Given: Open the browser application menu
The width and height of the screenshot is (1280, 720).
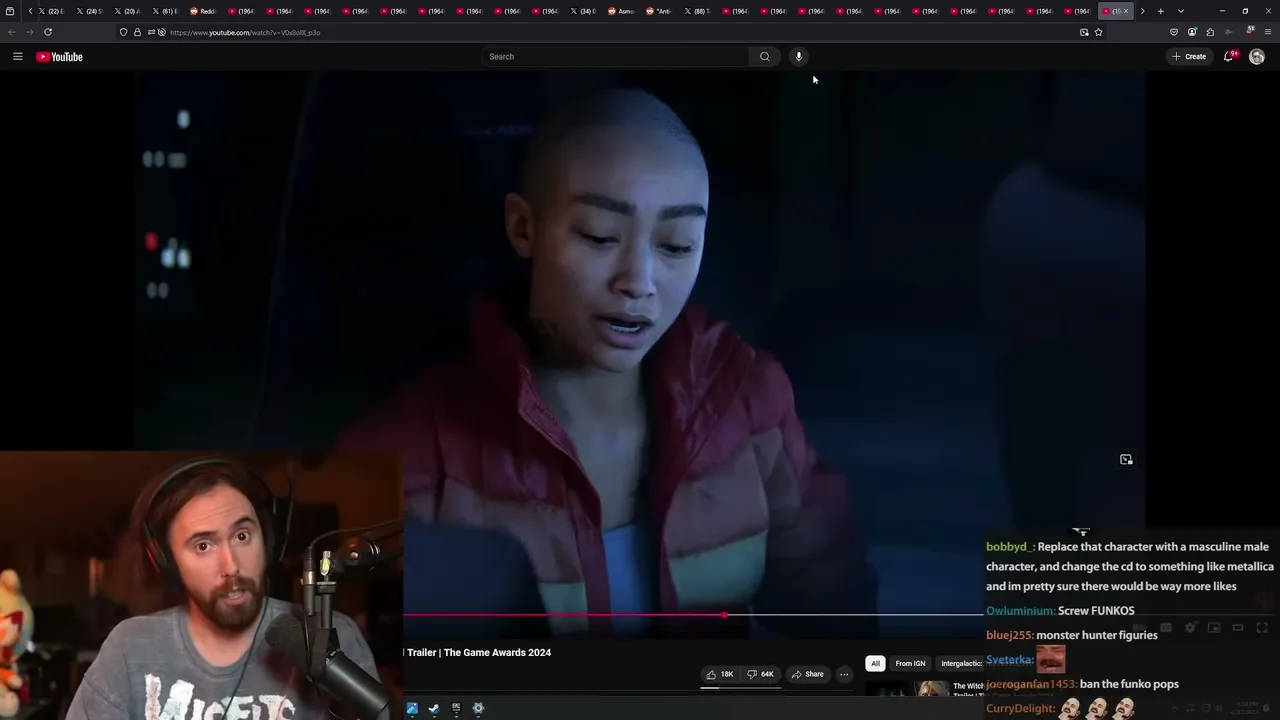Looking at the screenshot, I should click(x=1268, y=32).
